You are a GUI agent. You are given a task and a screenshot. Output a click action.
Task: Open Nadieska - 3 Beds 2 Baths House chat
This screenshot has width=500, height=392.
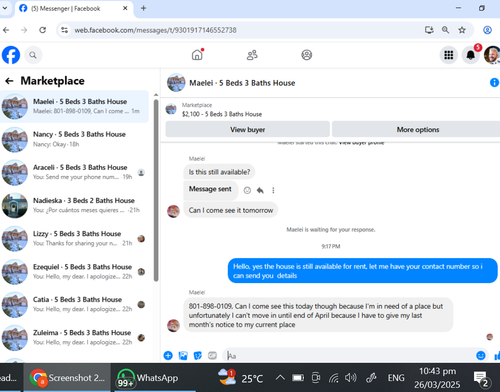coord(74,205)
